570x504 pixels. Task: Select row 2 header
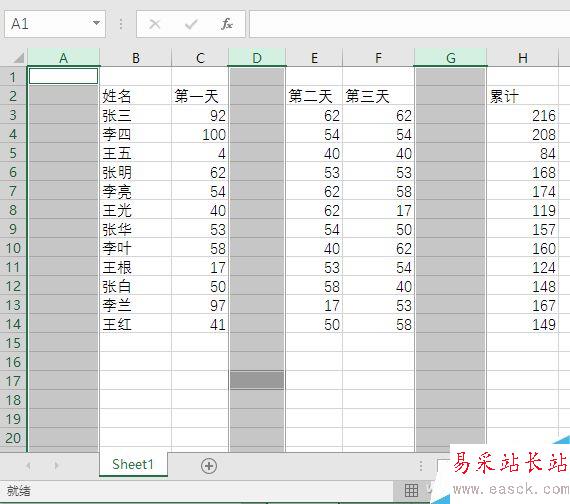13,96
